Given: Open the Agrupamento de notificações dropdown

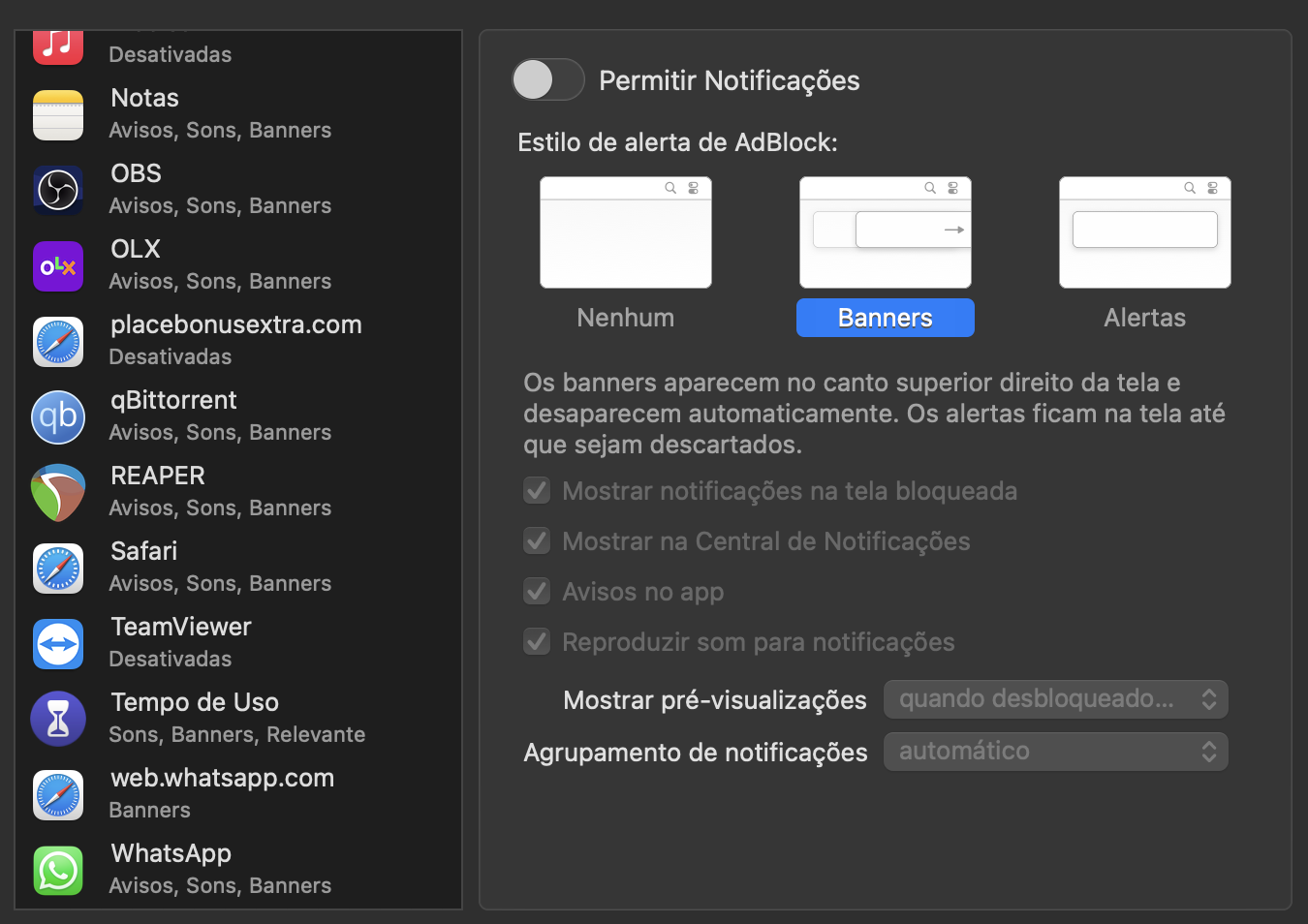Looking at the screenshot, I should [1056, 752].
